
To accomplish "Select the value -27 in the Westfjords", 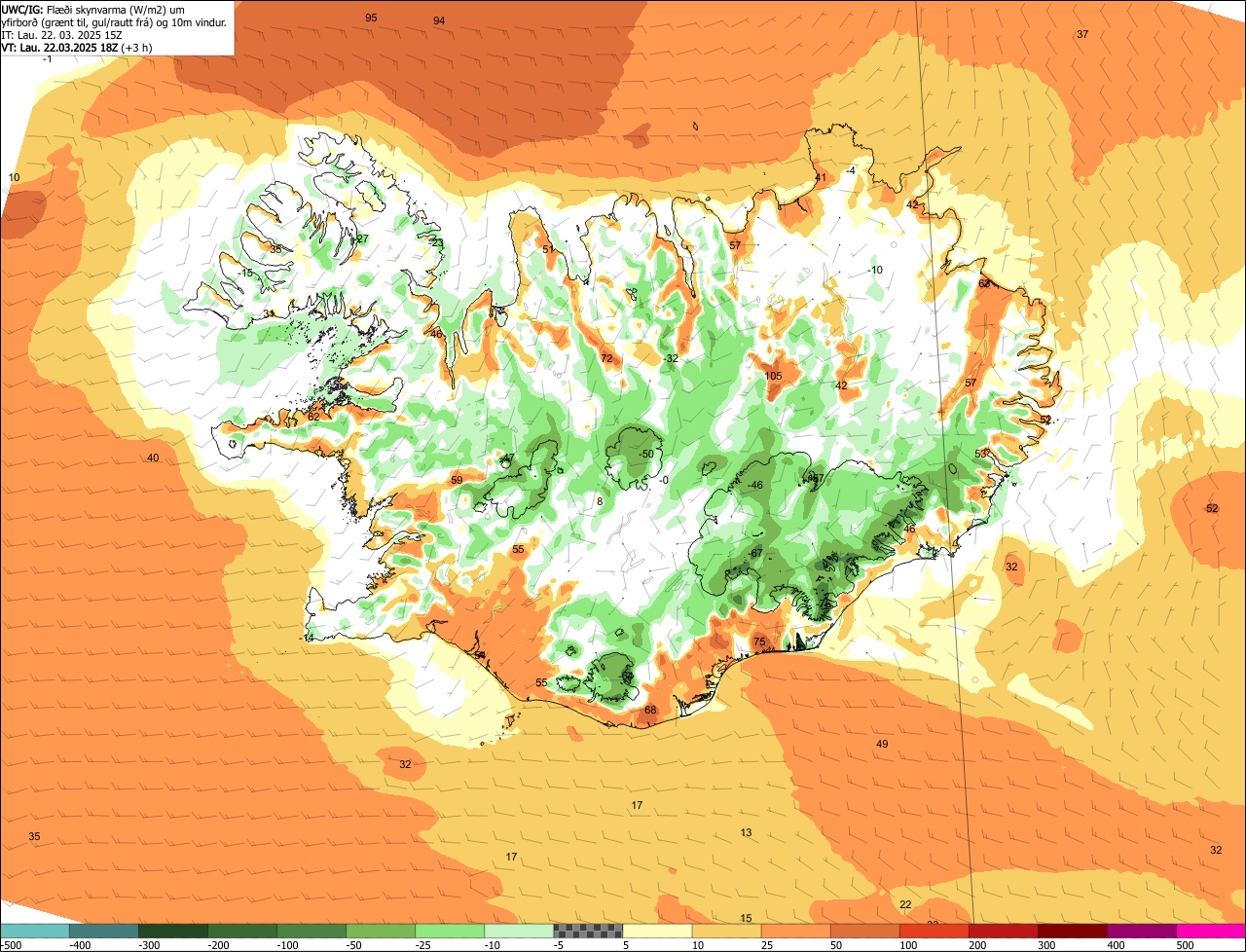I will 360,238.
